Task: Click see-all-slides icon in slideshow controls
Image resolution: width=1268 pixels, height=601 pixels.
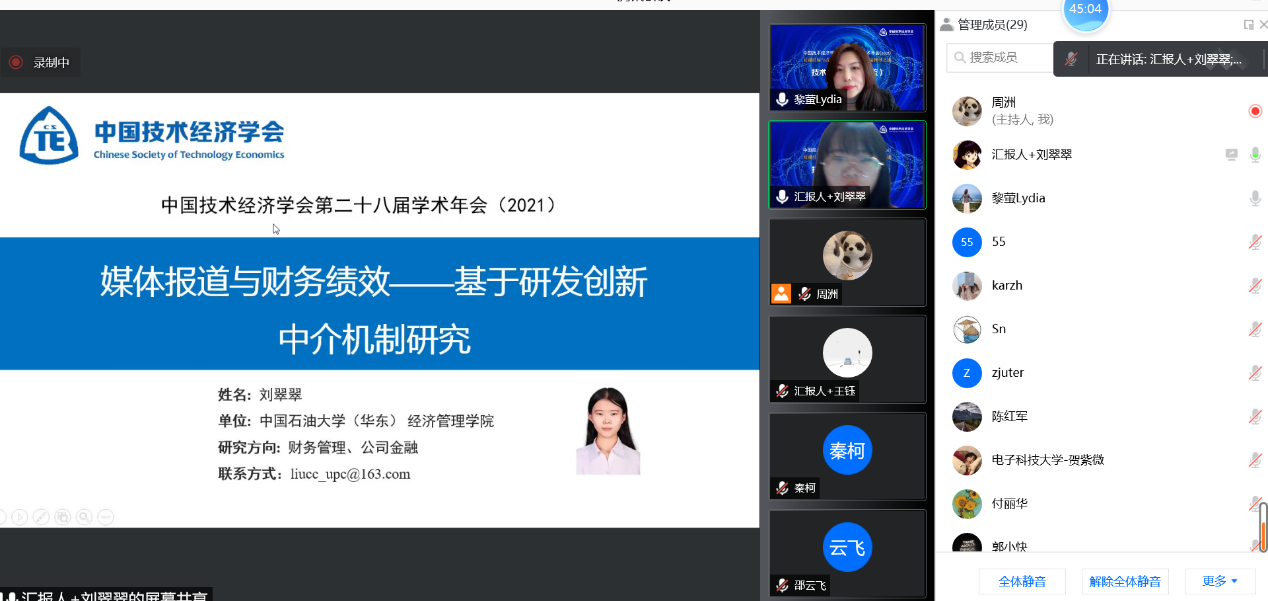Action: pos(62,517)
